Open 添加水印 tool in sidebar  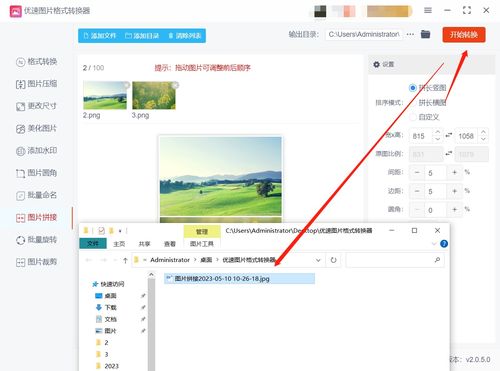pyautogui.click(x=37, y=151)
